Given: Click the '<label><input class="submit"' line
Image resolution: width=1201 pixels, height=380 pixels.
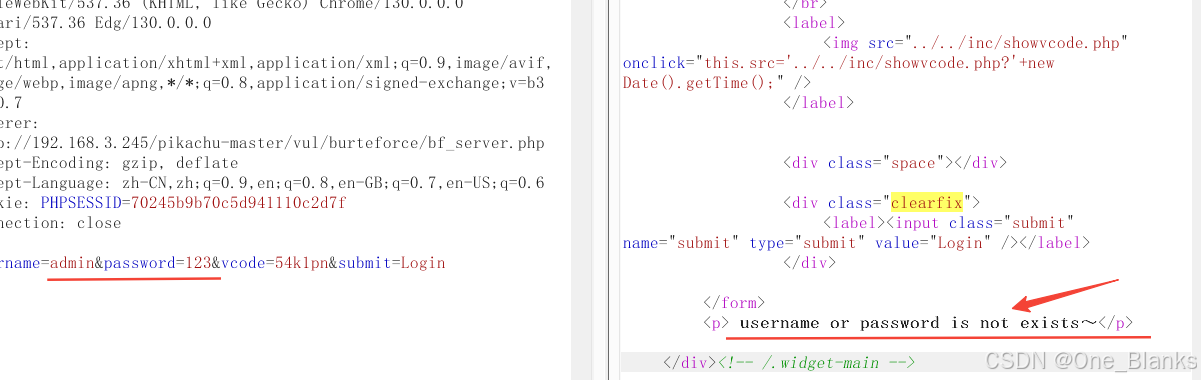Looking at the screenshot, I should coord(948,223).
